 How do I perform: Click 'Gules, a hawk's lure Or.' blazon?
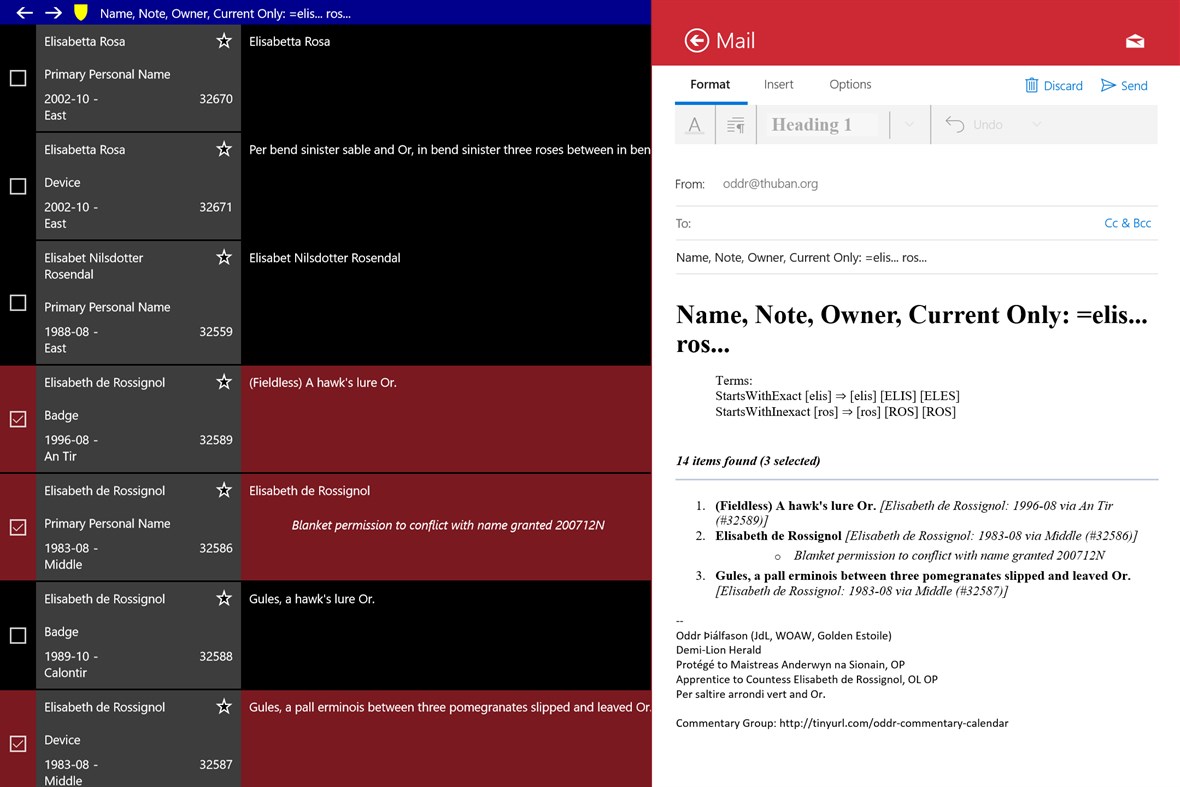[312, 599]
